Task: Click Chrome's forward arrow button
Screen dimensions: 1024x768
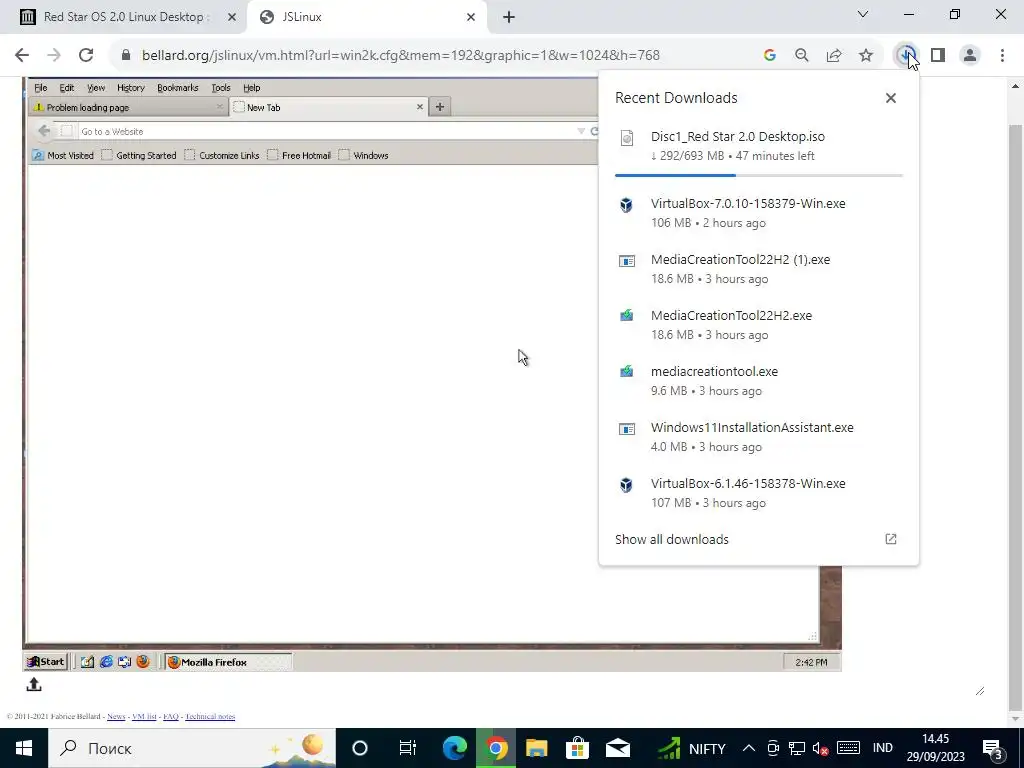Action: click(x=54, y=56)
